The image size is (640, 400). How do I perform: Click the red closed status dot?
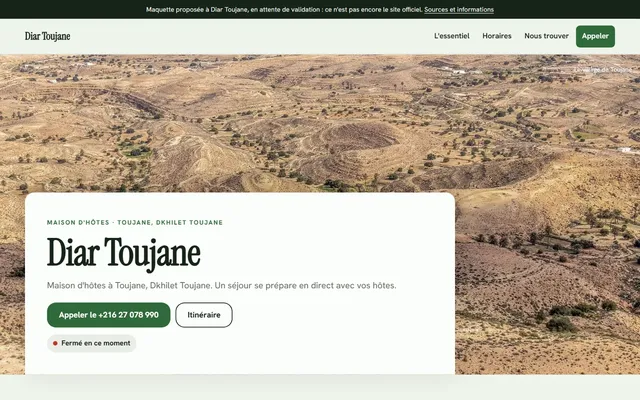[x=55, y=343]
